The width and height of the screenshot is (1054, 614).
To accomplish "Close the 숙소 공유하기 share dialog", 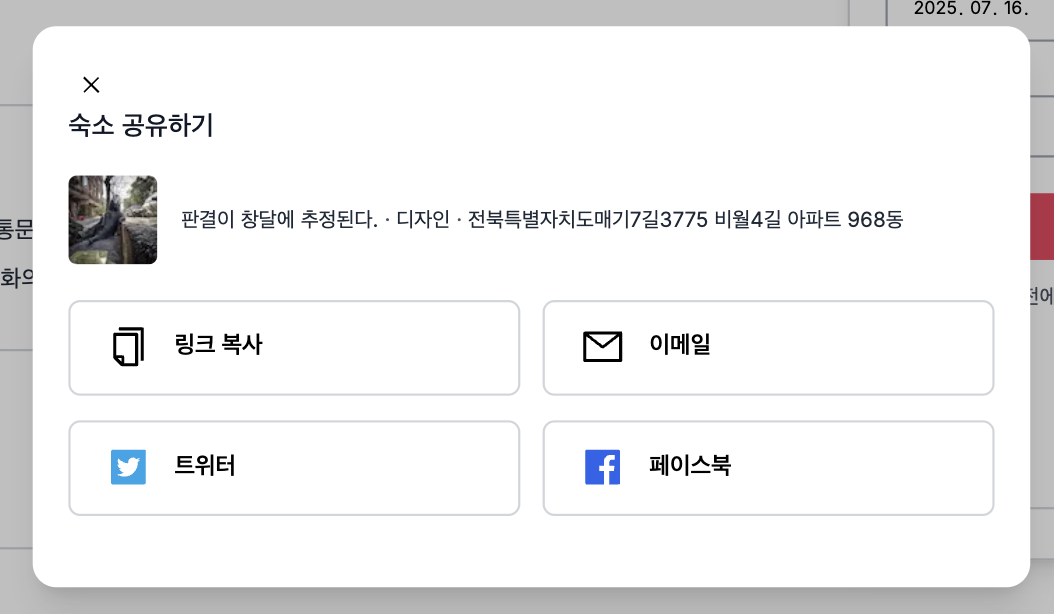I will coord(91,85).
